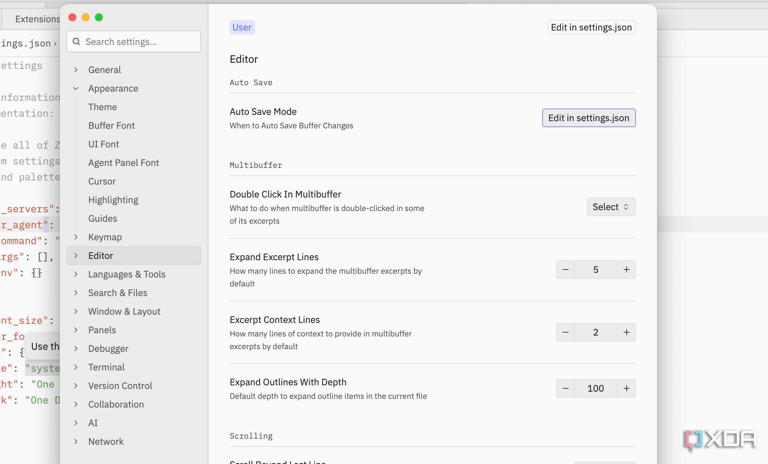
Task: Click minus button for Excerpt Context Lines
Action: coord(565,332)
